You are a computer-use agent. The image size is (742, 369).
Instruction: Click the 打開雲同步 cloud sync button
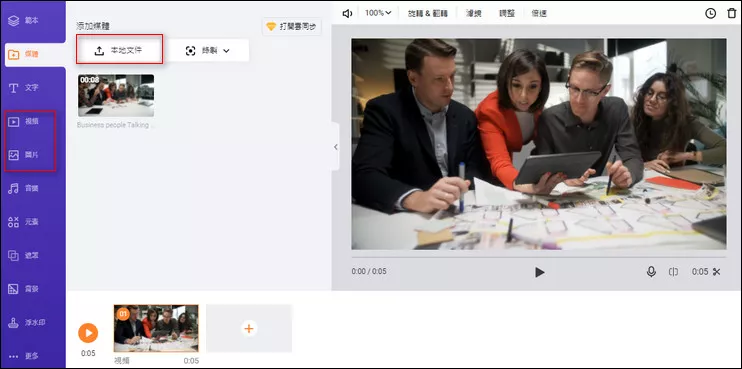tap(292, 27)
